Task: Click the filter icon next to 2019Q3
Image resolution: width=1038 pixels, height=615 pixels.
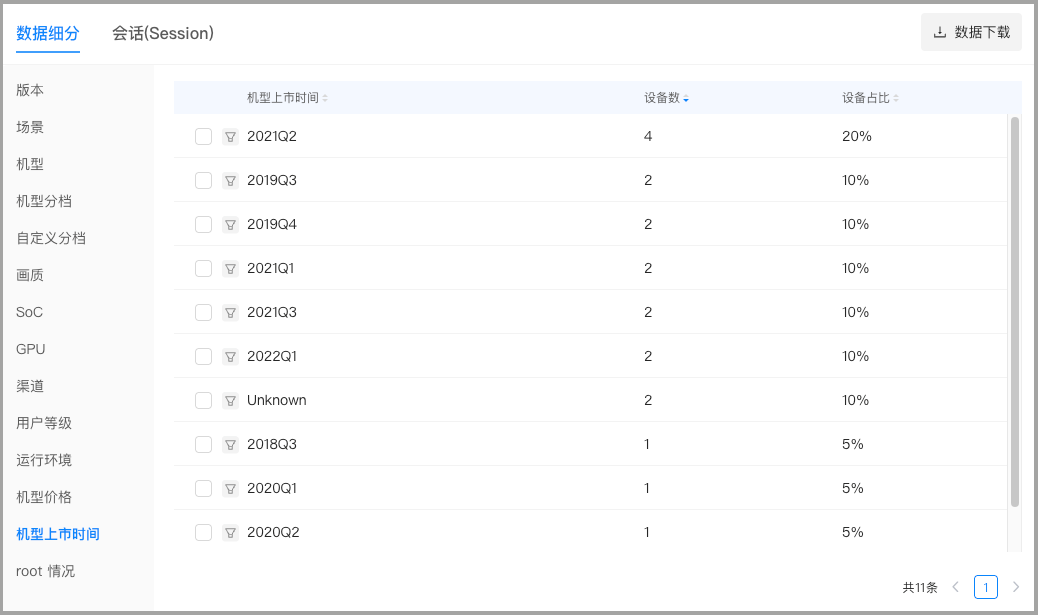Action: pos(230,181)
